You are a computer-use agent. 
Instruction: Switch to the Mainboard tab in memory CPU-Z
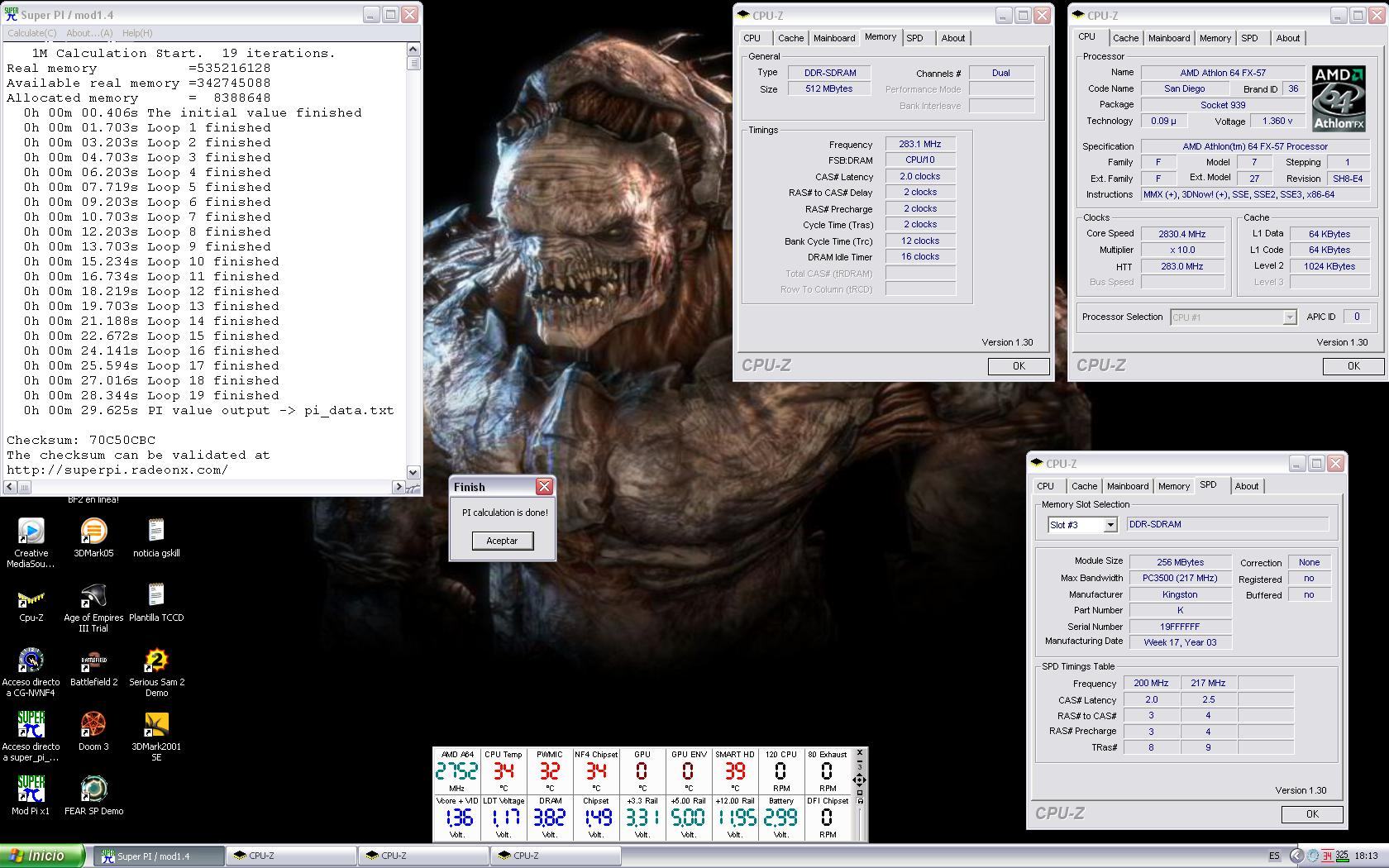[833, 38]
